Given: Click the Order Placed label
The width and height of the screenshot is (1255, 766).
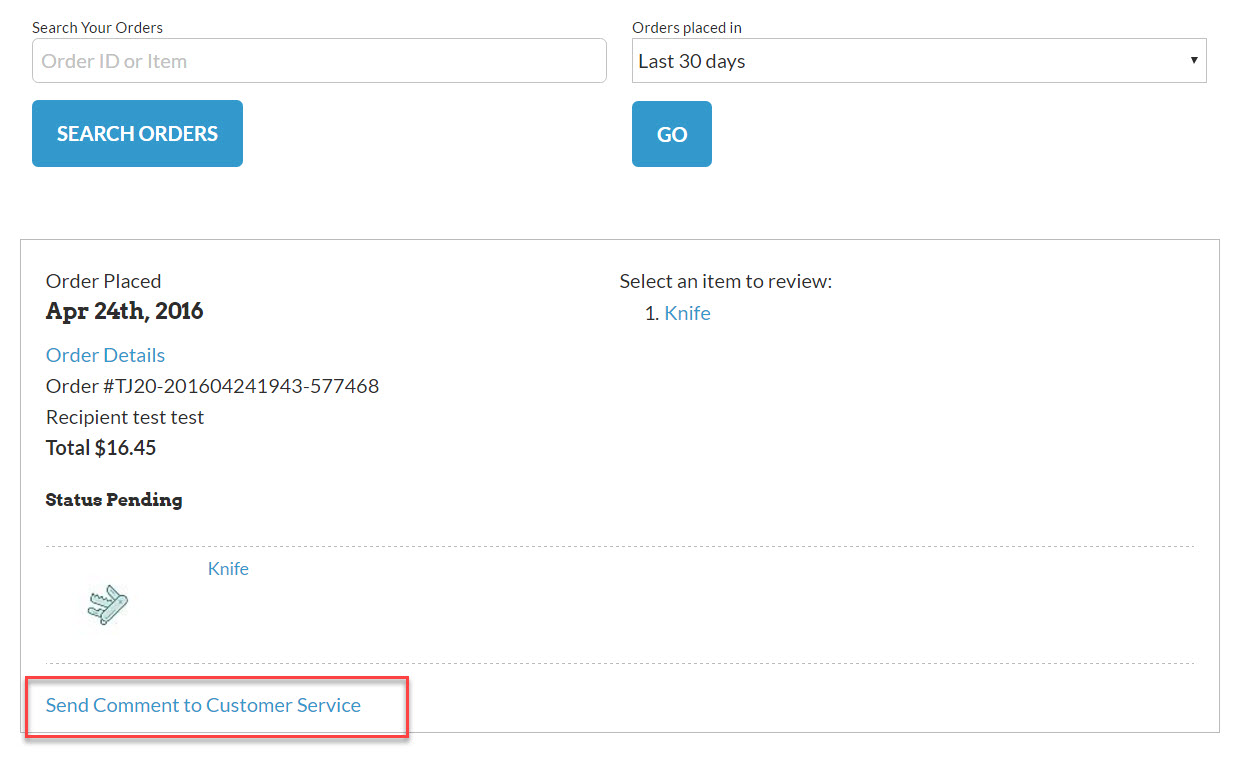Looking at the screenshot, I should pos(103,281).
